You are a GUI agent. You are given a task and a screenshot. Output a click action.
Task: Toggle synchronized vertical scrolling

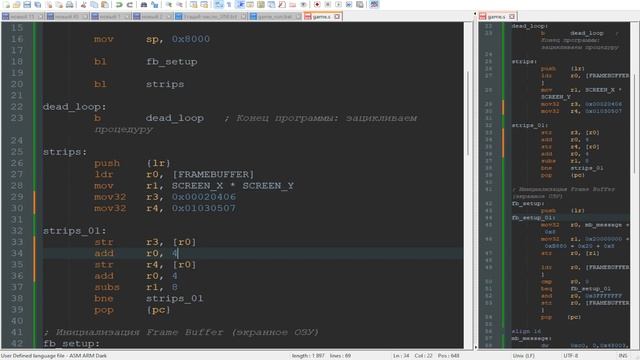point(193,4)
